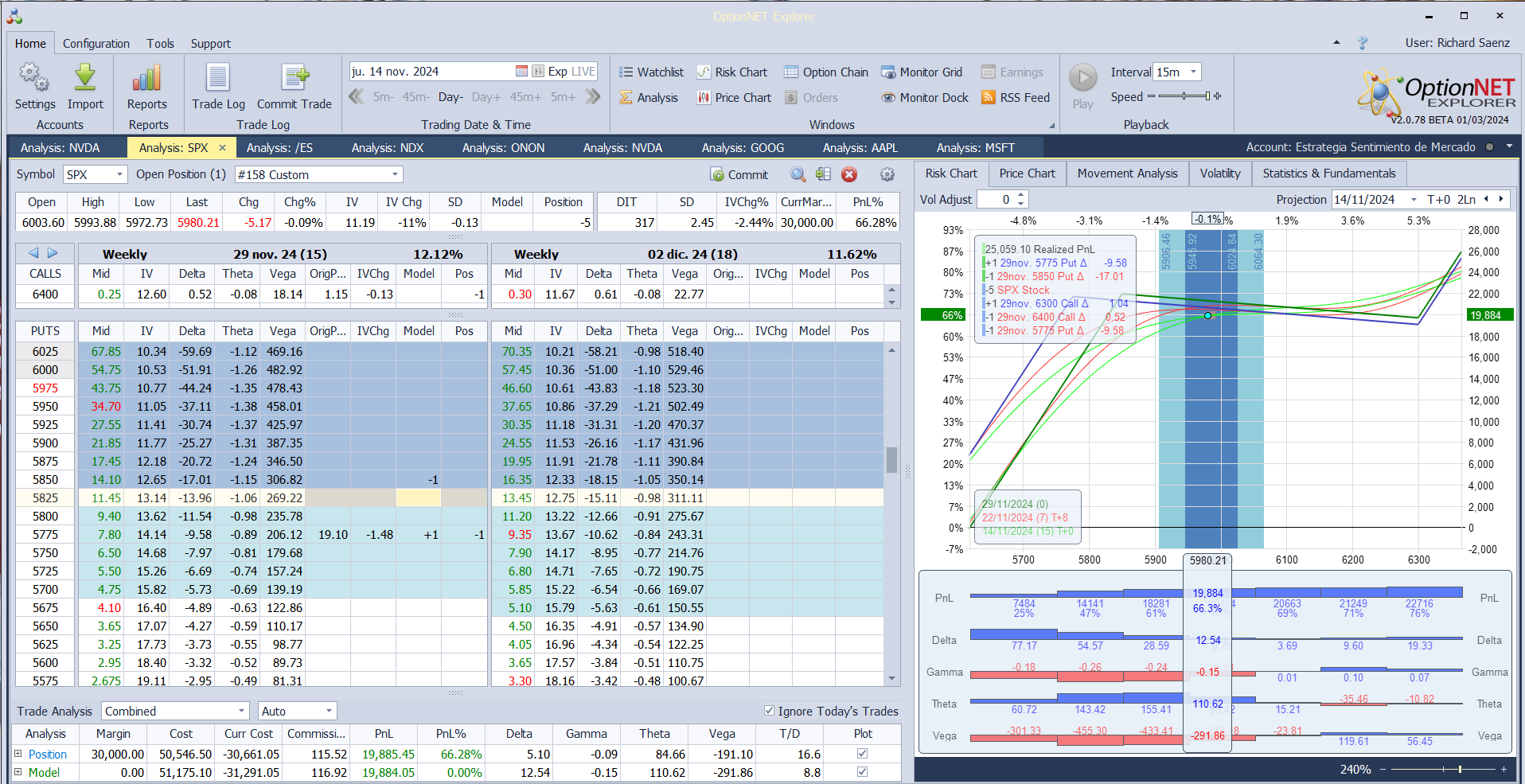The image size is (1525, 784).
Task: Toggle the 2Ln lines option
Action: [1466, 200]
